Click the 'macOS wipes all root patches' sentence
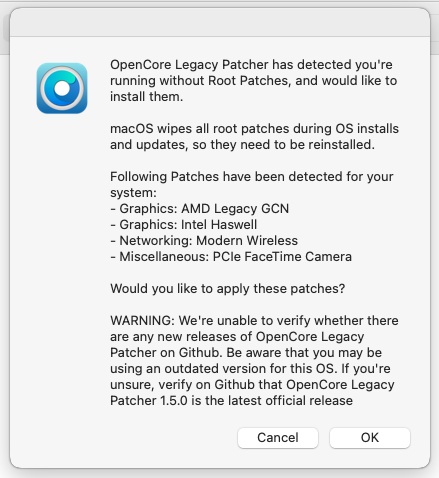 point(200,129)
